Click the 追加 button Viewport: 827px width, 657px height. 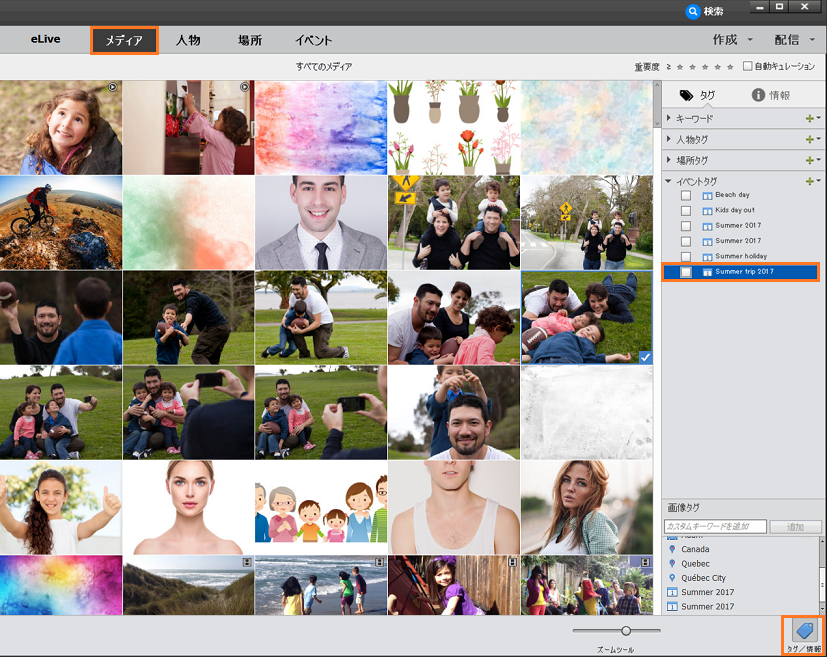click(x=796, y=526)
